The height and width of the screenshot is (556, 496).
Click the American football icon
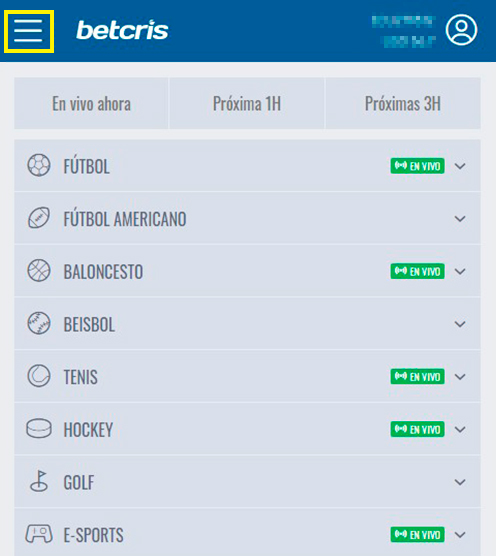39,218
